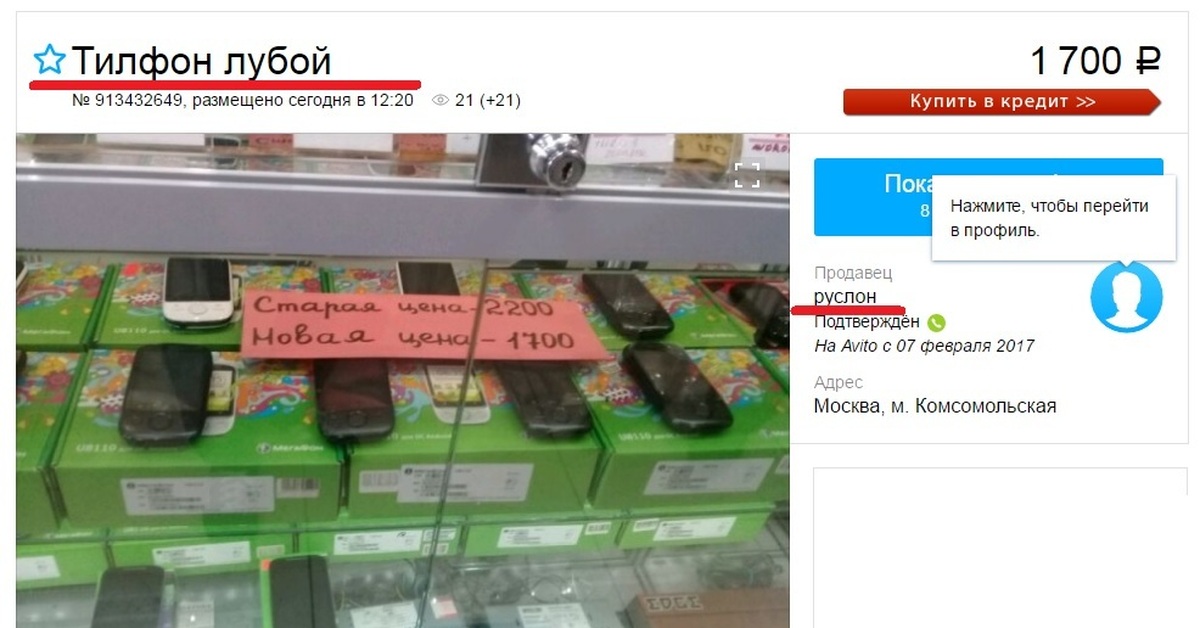The image size is (1200, 628).
Task: Click the eye views icon
Action: point(440,100)
